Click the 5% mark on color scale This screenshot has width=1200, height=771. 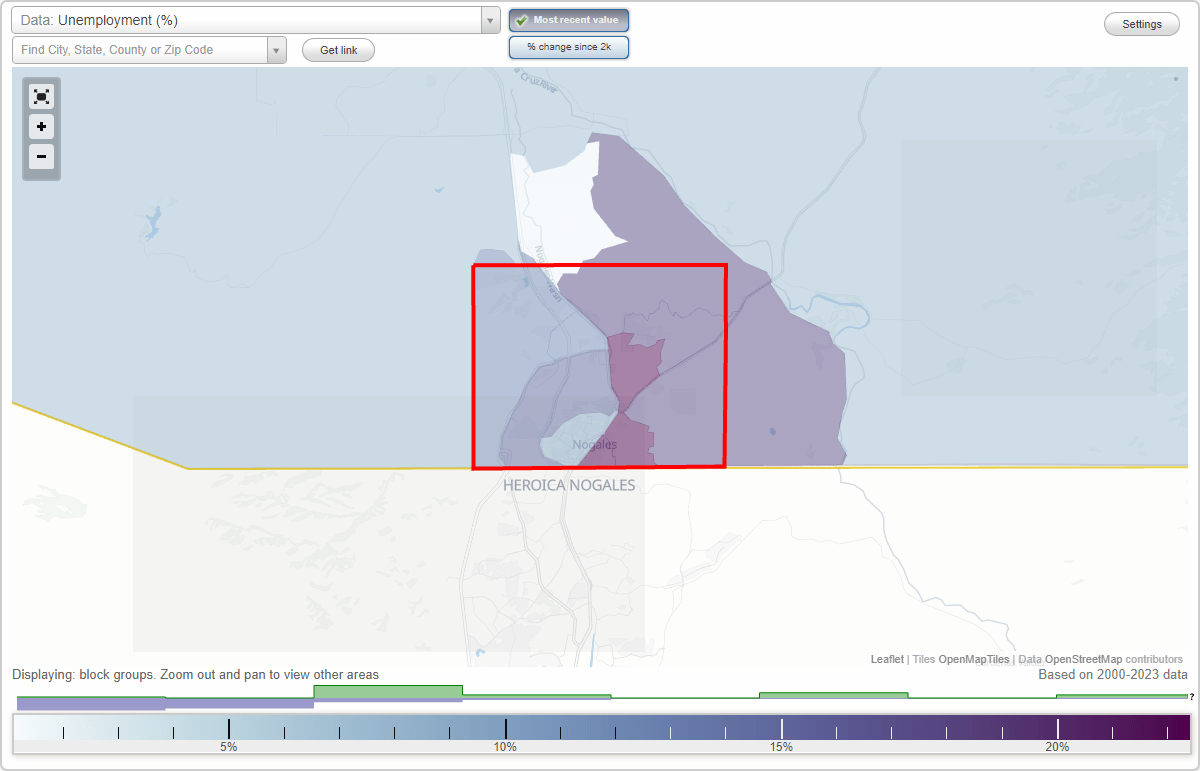point(229,747)
